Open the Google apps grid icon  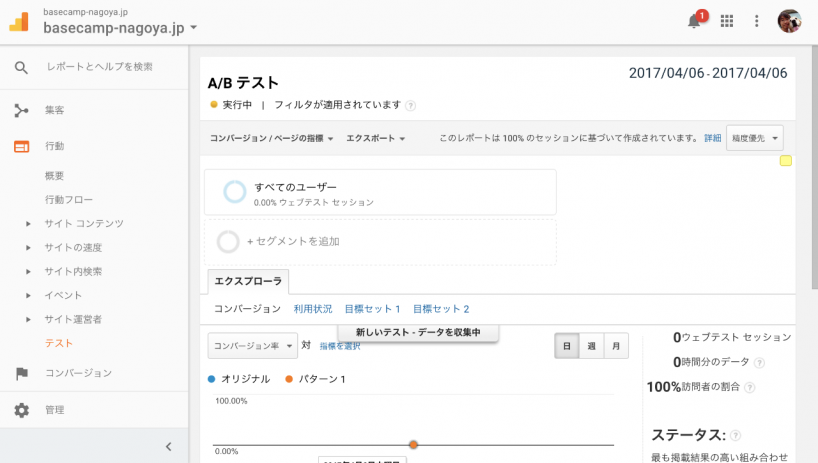pyautogui.click(x=727, y=21)
